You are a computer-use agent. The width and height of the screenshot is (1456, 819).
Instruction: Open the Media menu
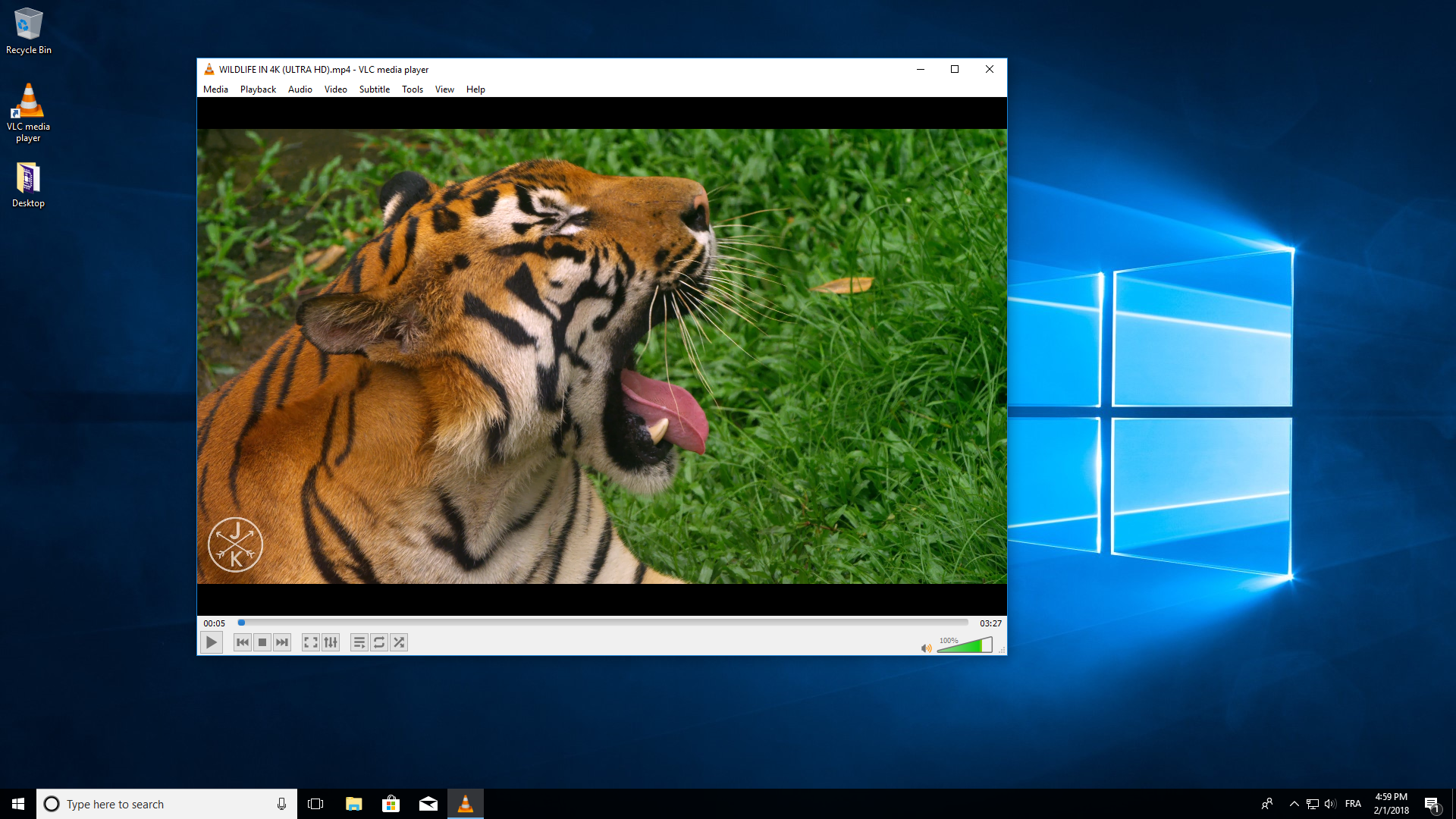pyautogui.click(x=215, y=89)
